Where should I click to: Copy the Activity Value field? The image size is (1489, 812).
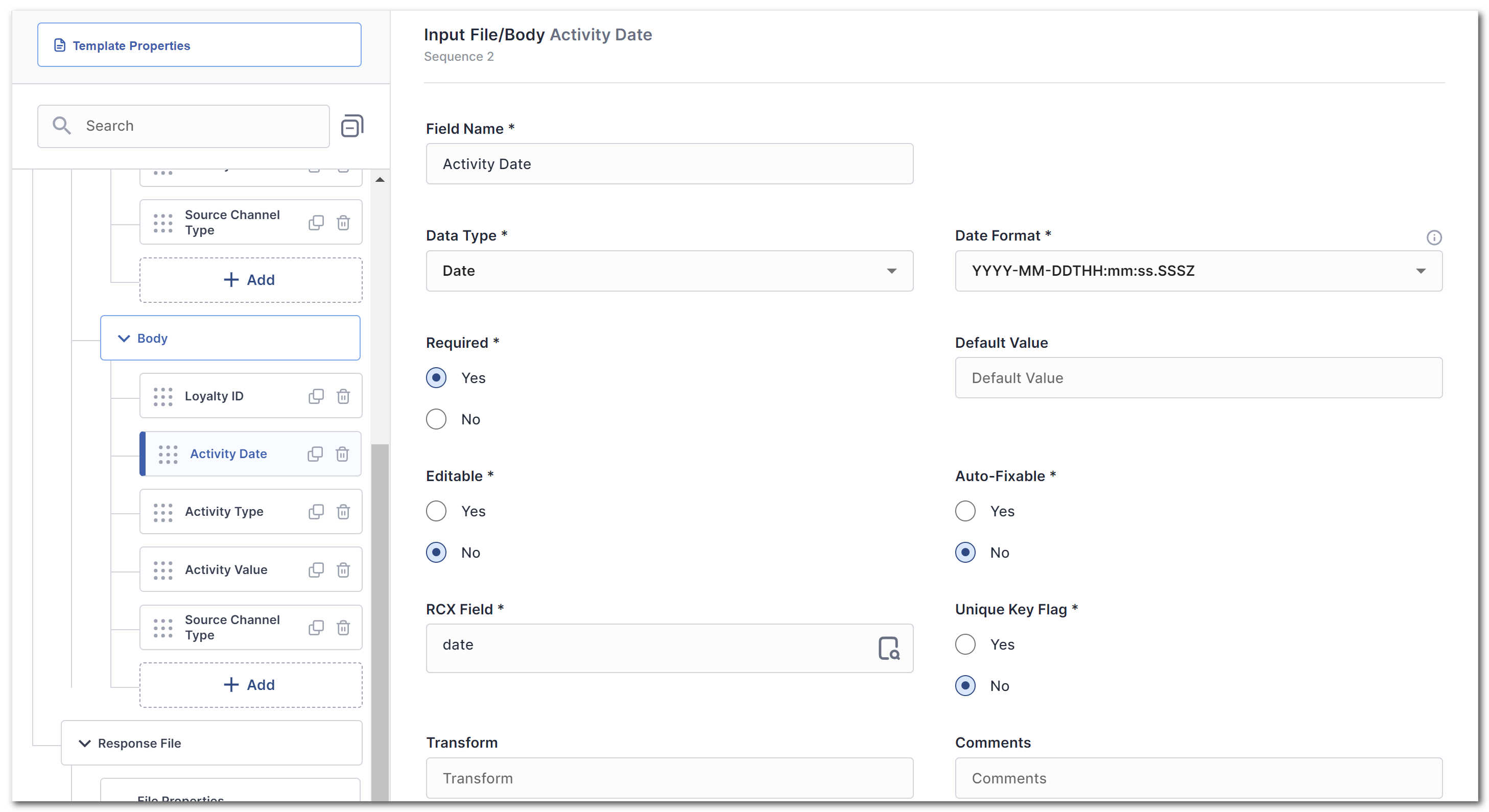(316, 570)
